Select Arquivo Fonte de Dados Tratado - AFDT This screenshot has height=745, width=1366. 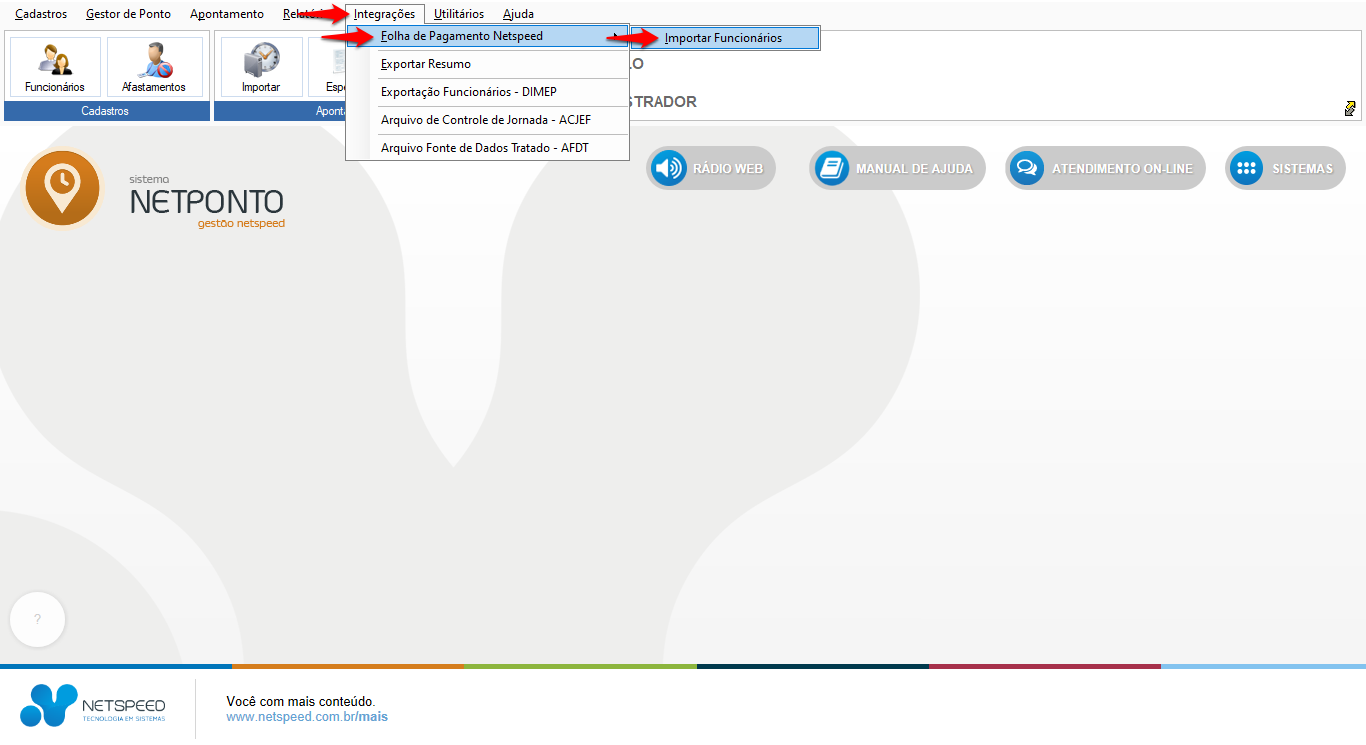(x=487, y=148)
